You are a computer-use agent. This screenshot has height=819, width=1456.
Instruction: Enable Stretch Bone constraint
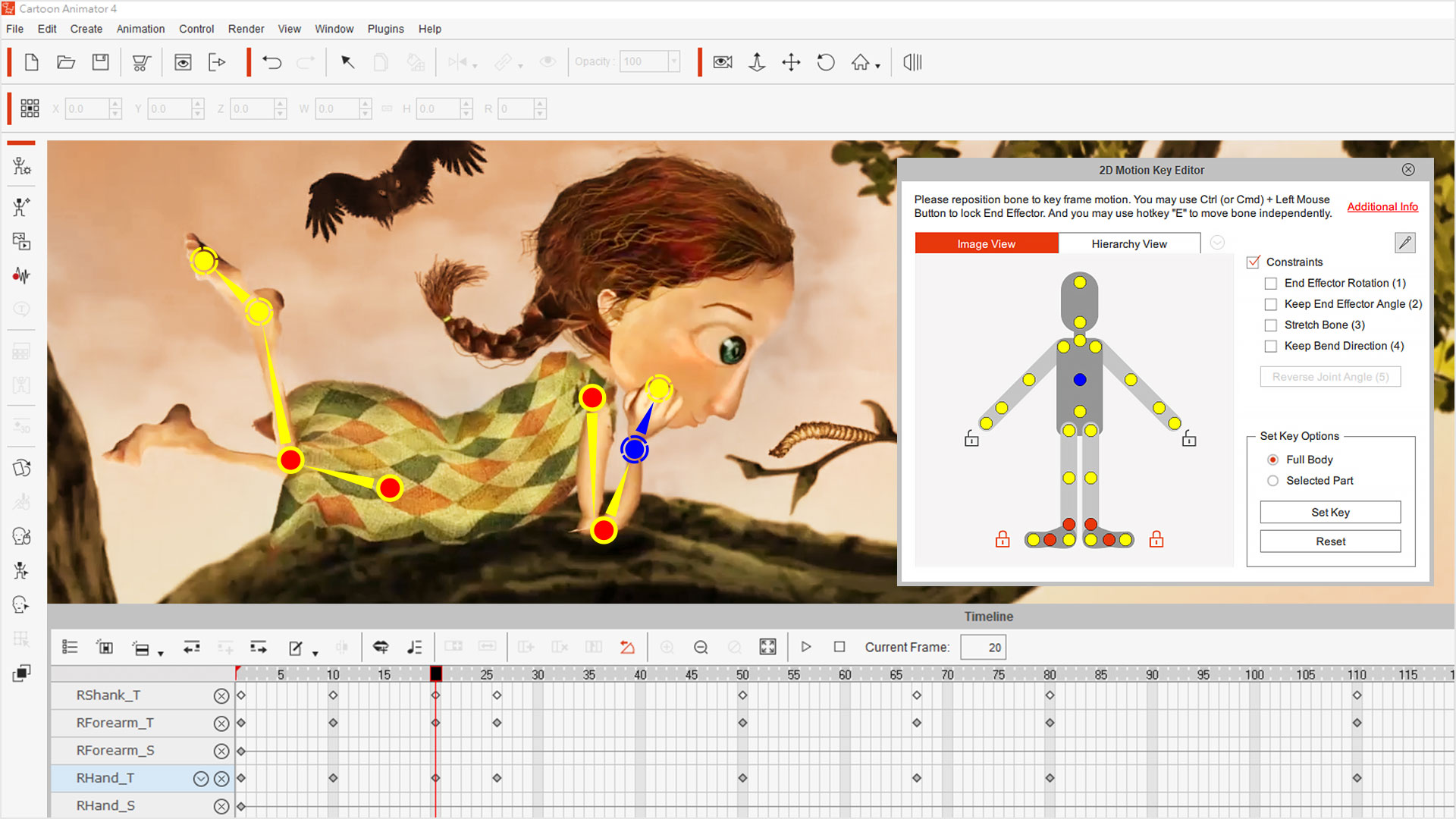(x=1270, y=324)
